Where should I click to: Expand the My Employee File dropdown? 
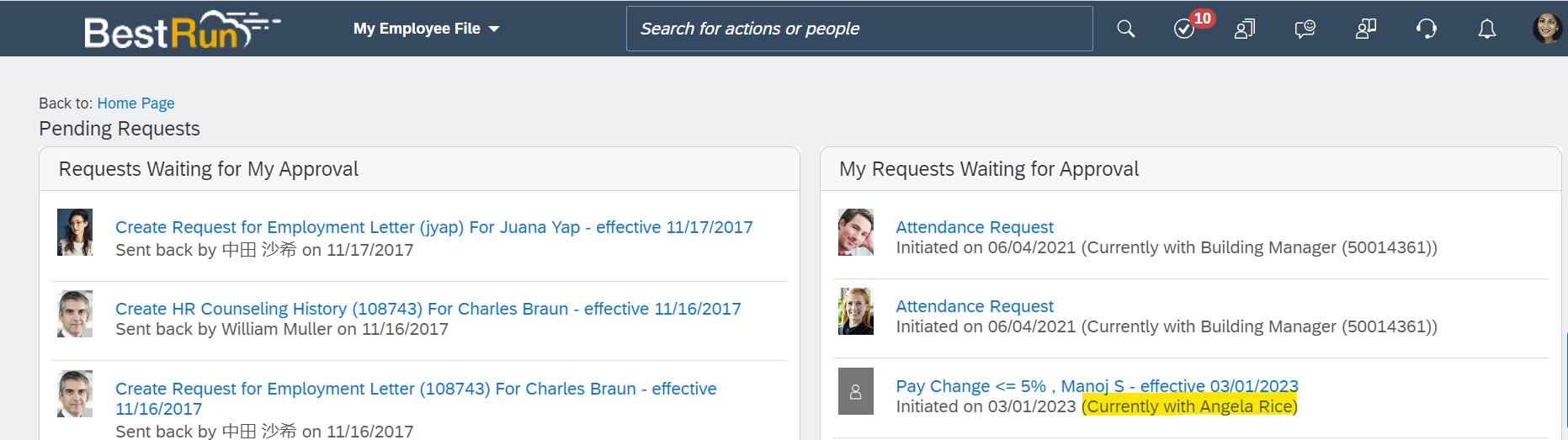tap(426, 29)
